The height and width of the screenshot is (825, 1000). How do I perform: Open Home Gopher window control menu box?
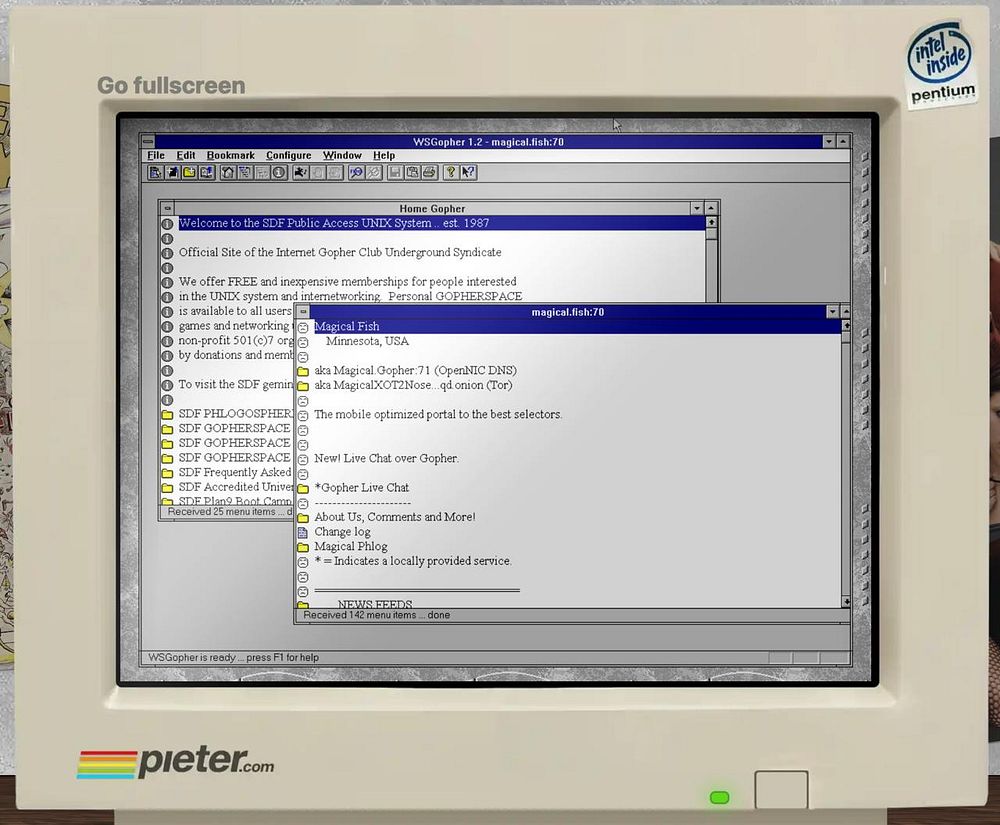click(x=167, y=208)
